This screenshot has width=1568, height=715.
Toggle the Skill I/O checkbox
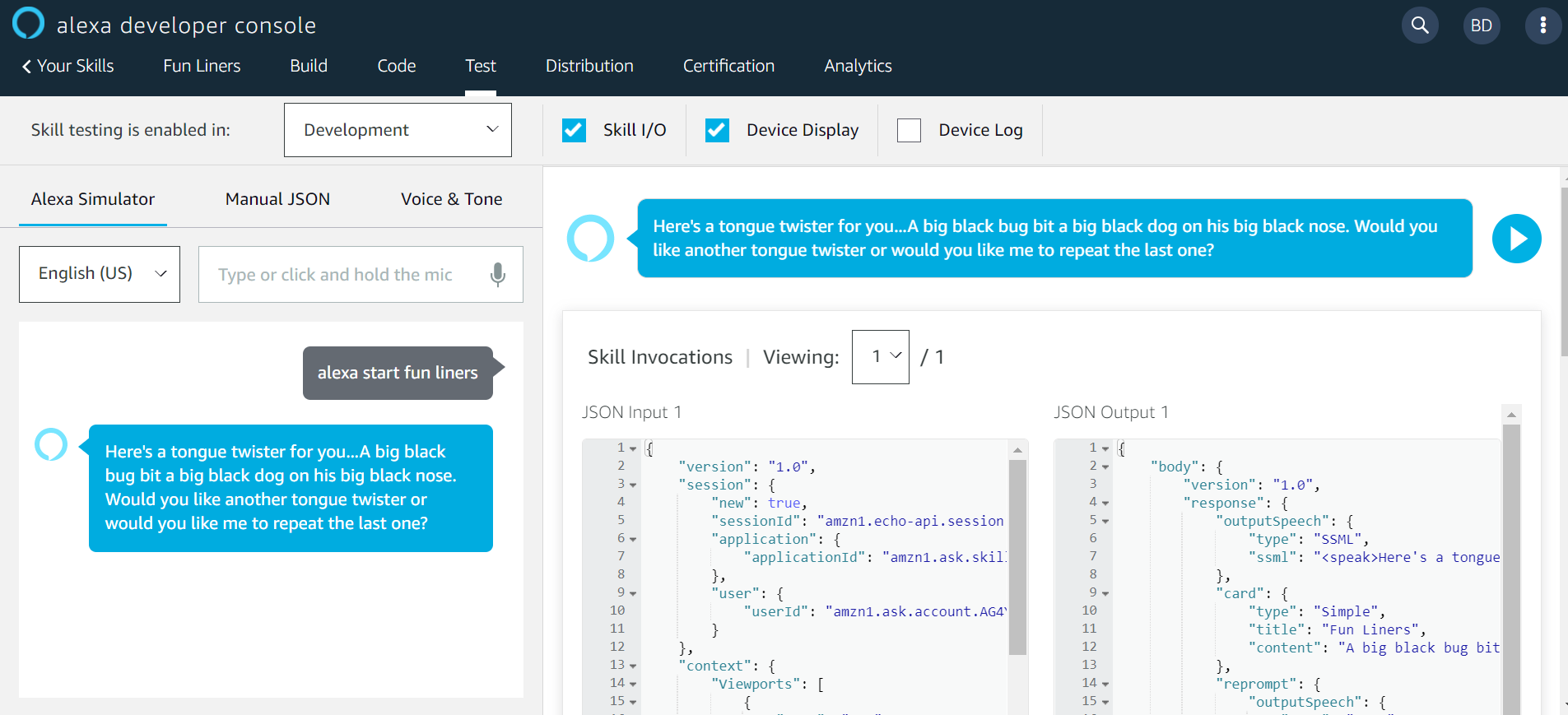click(574, 130)
